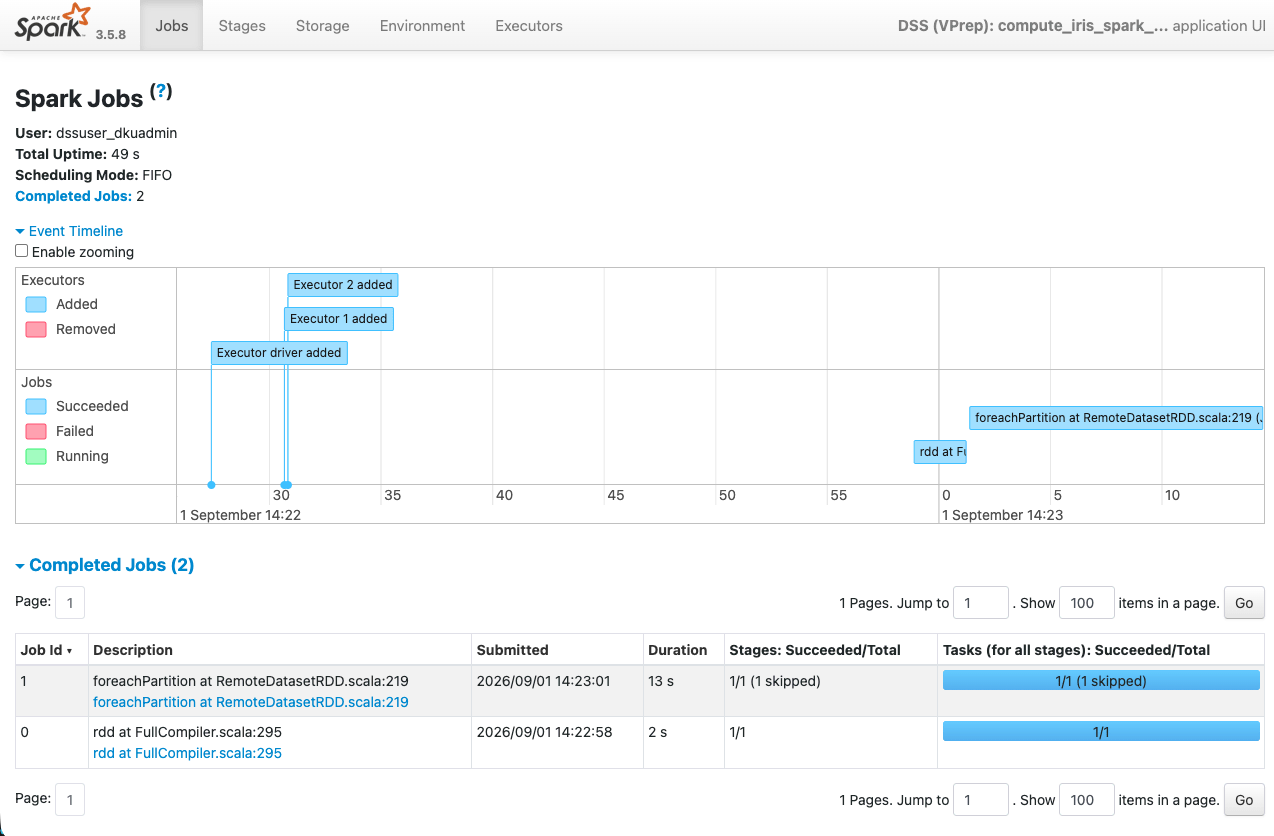Click the red Removed executors legend swatch
The image size is (1274, 836).
click(x=36, y=329)
